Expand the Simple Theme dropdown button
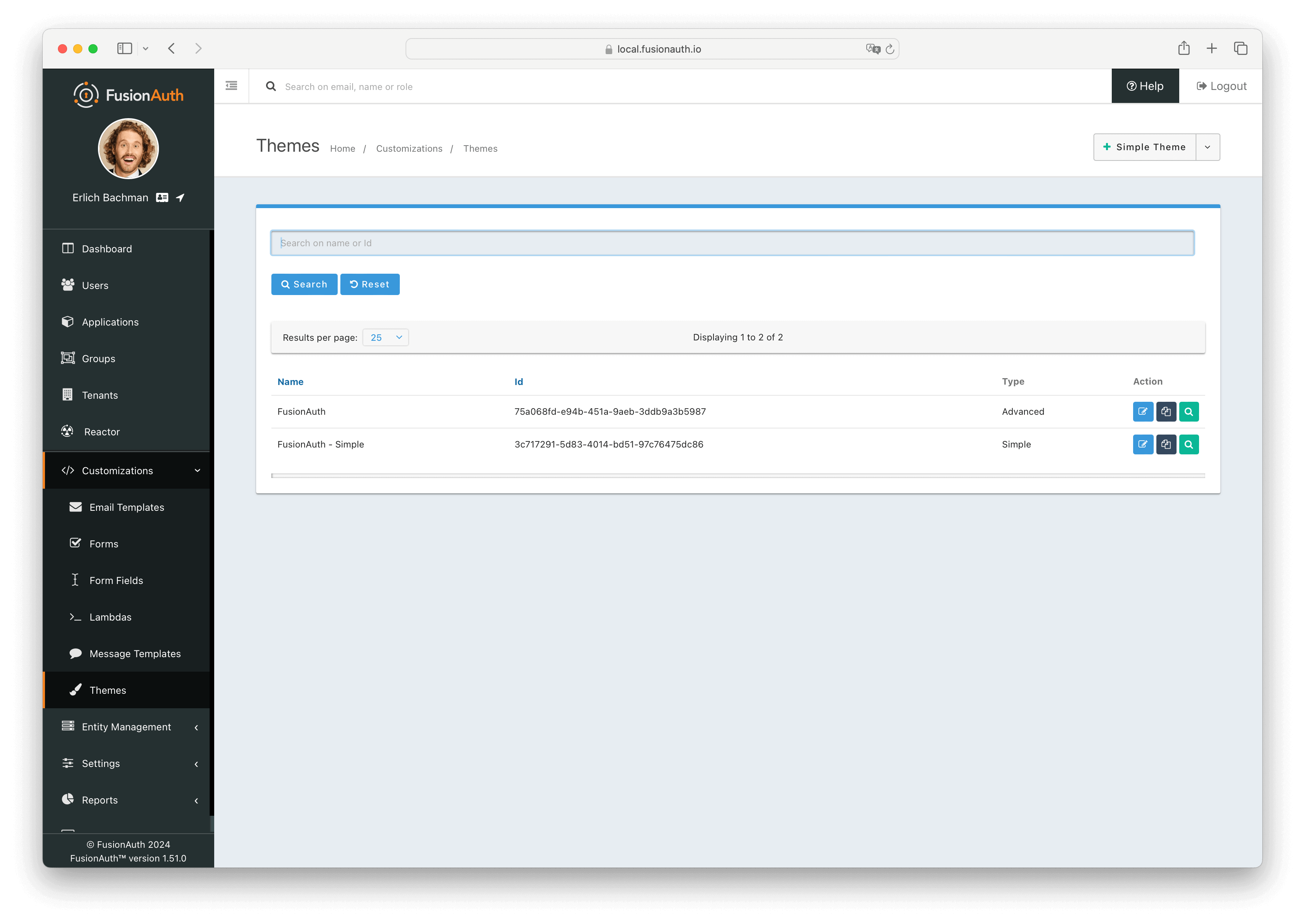1305x924 pixels. click(x=1208, y=147)
